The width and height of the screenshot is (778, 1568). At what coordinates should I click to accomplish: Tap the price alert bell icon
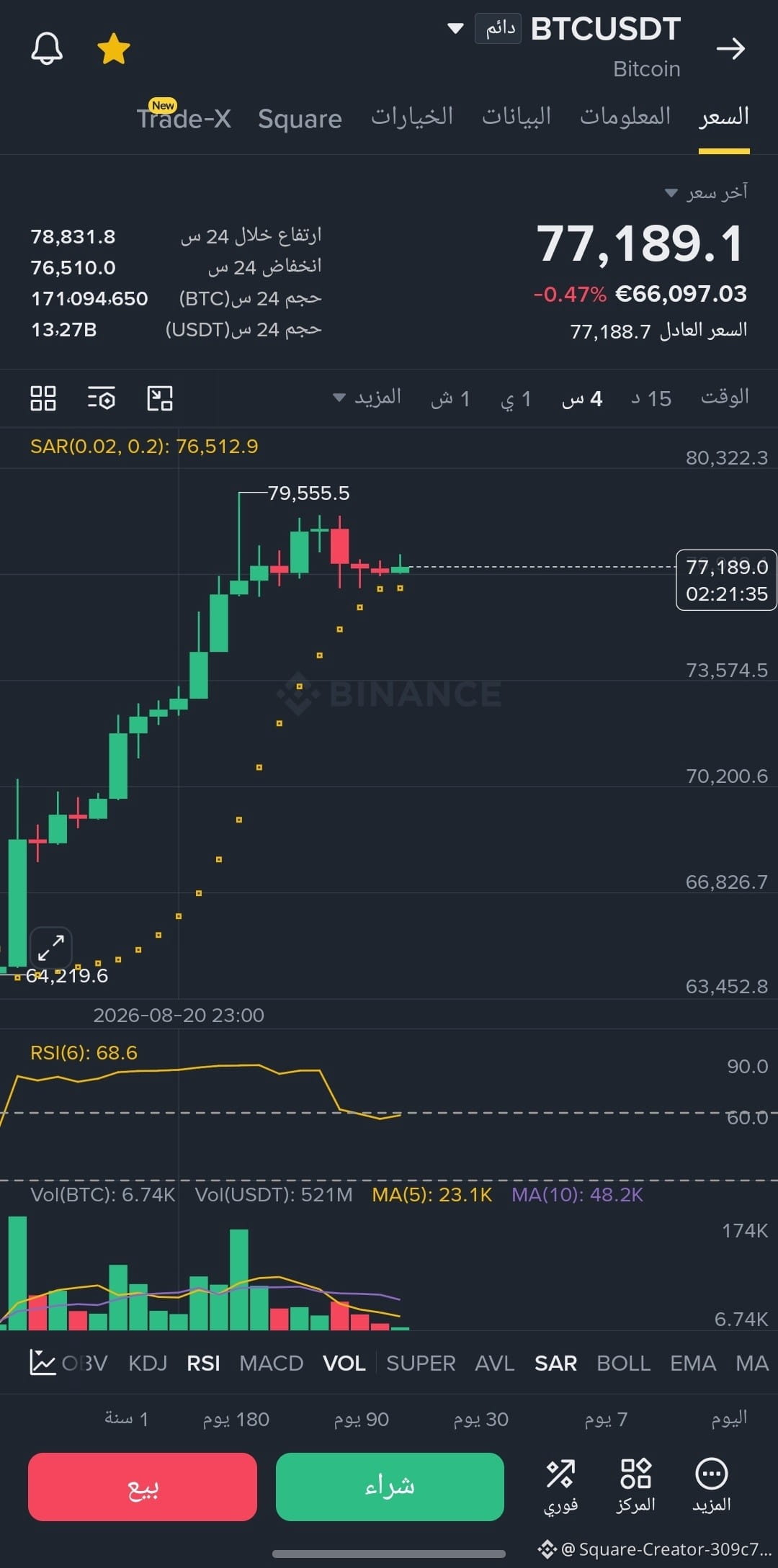[47, 49]
